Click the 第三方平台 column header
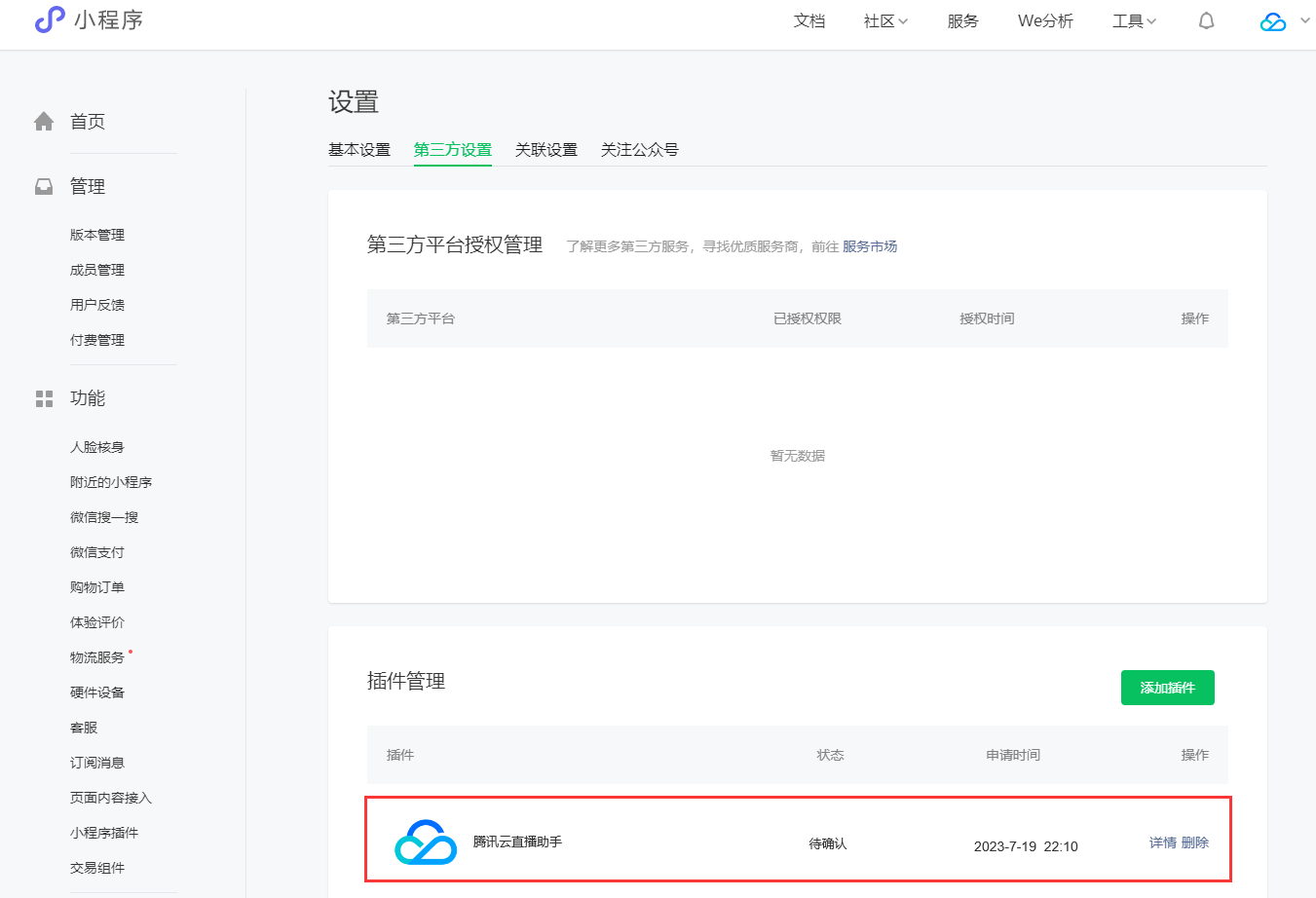Screen dimensions: 1316x898 pyautogui.click(x=421, y=318)
